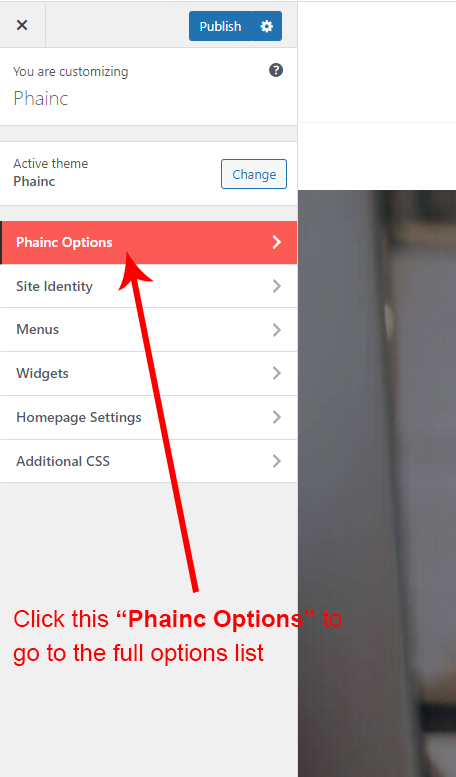Screen dimensions: 456x777
Task: Click the 'You are customizing Phainc' heading
Action: coord(71,86)
